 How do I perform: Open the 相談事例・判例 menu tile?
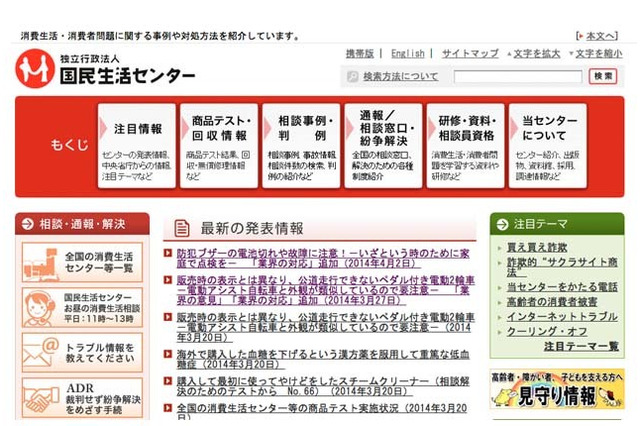point(301,146)
